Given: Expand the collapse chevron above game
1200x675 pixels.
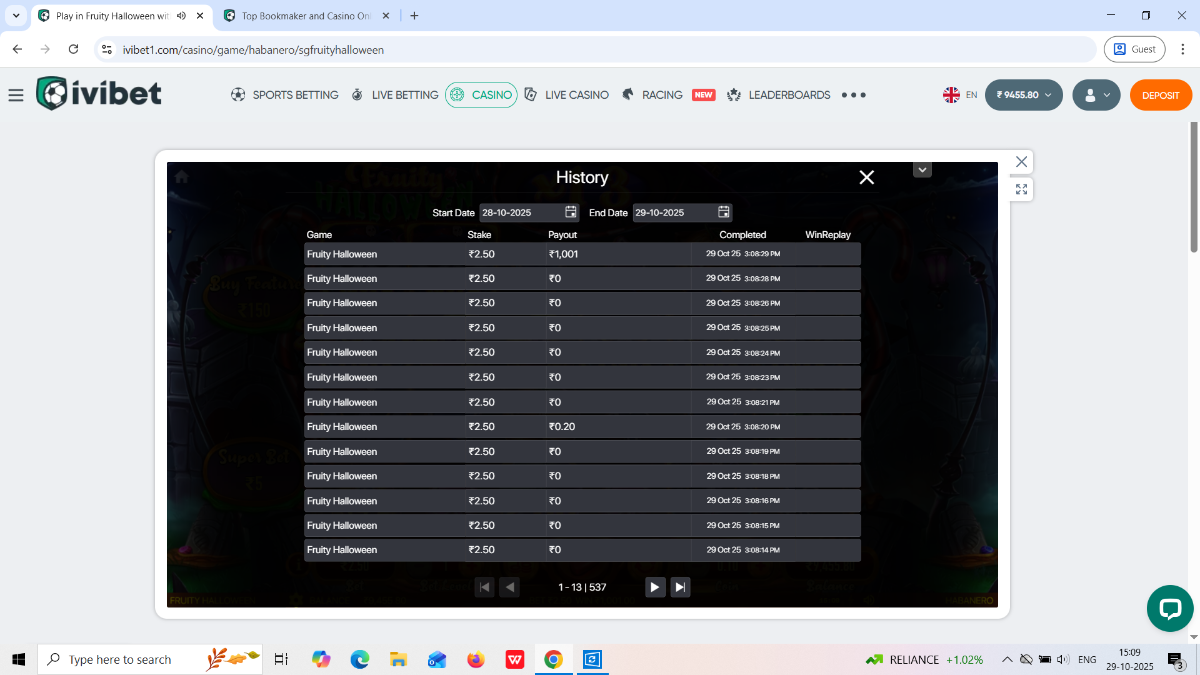Looking at the screenshot, I should click(x=923, y=170).
